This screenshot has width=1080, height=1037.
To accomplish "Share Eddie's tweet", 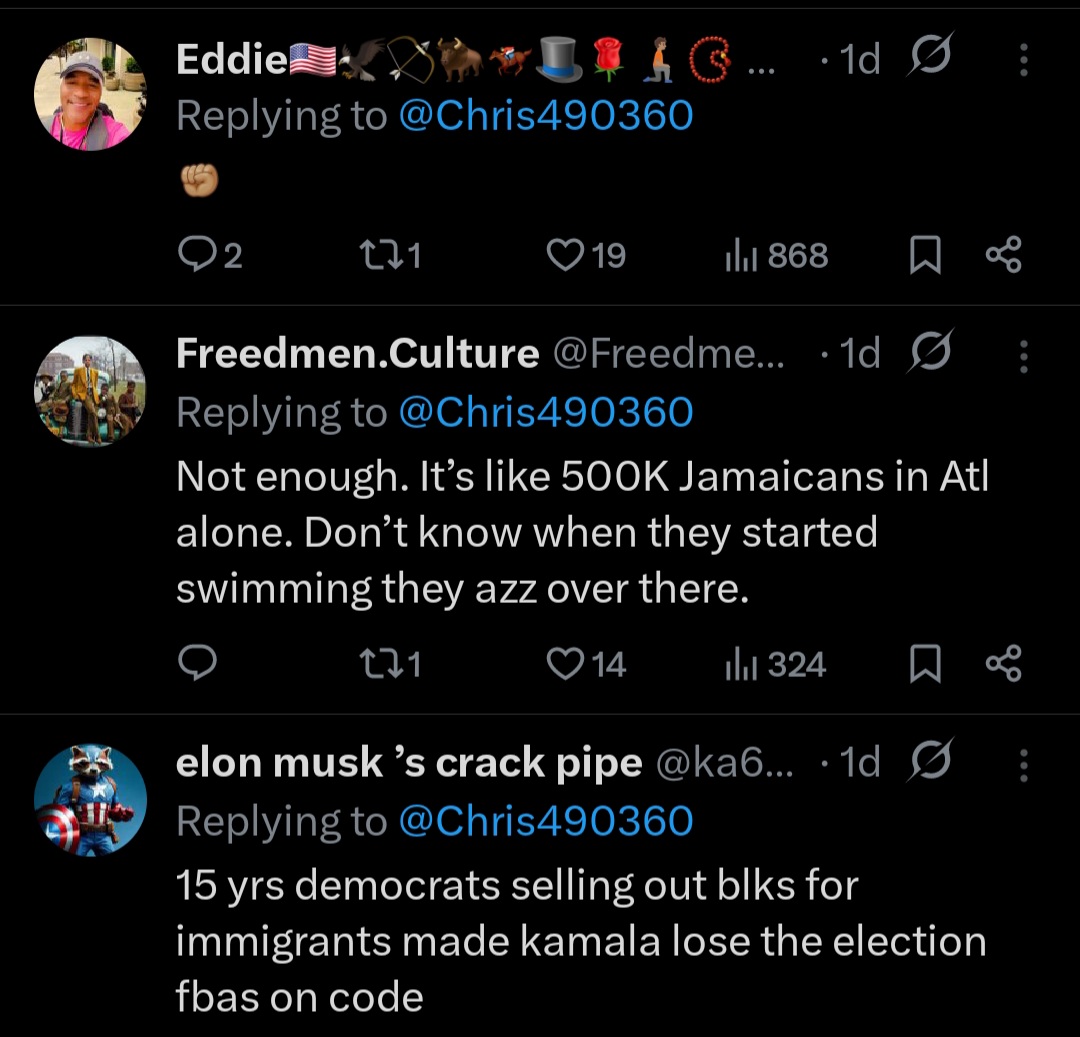I will (x=1003, y=255).
